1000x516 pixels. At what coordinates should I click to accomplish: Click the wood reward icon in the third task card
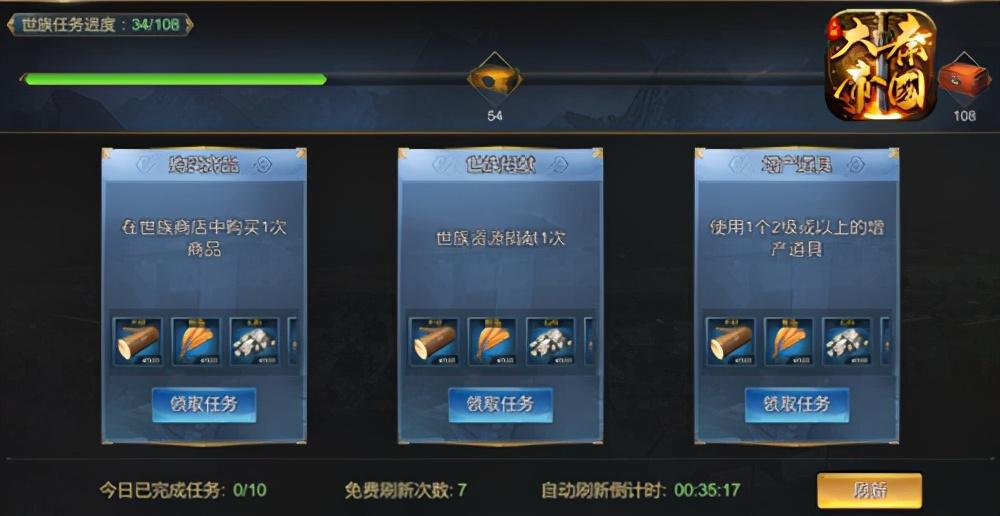pyautogui.click(x=730, y=342)
